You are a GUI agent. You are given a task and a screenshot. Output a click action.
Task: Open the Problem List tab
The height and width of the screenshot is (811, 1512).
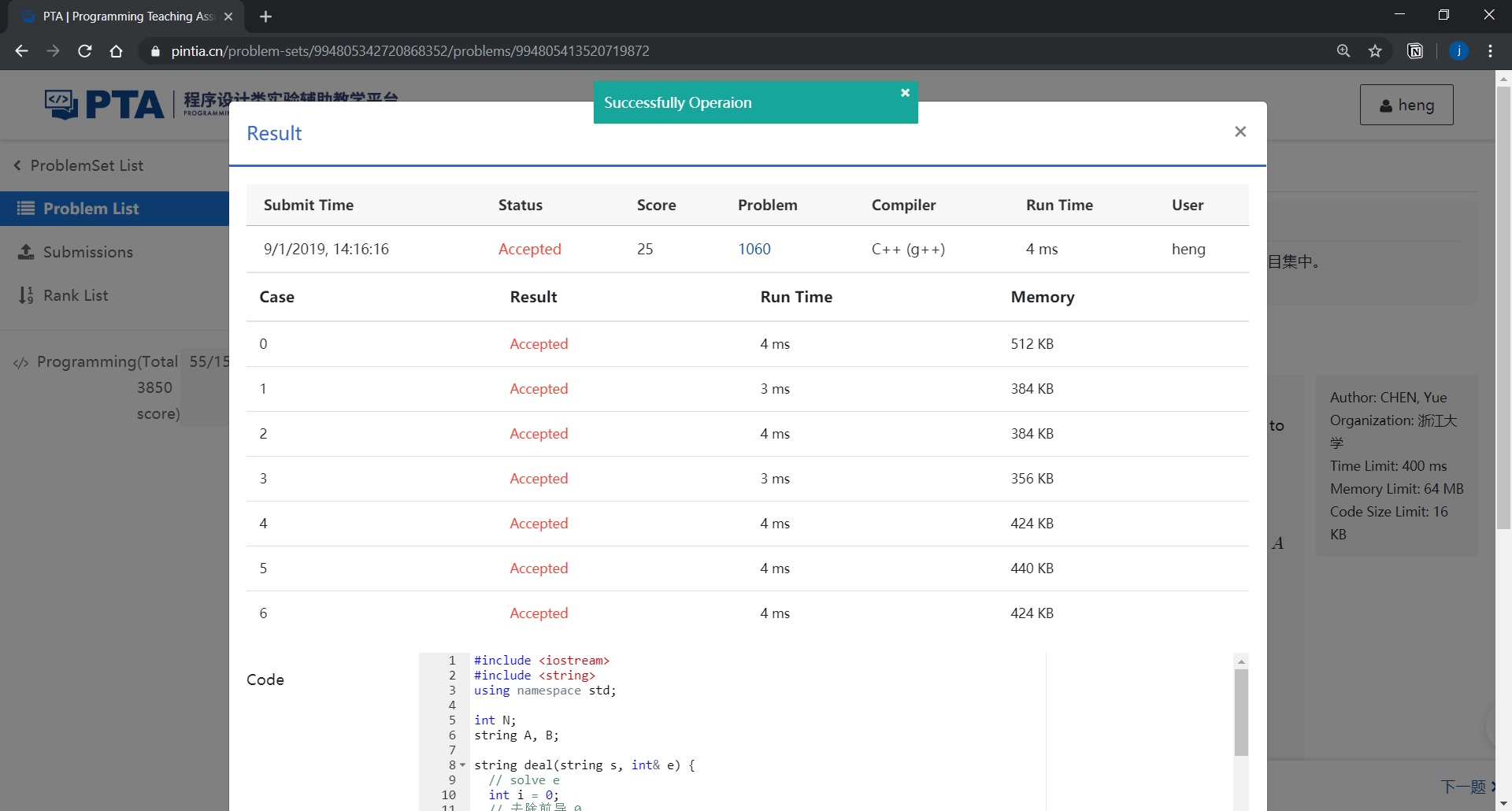click(x=114, y=209)
